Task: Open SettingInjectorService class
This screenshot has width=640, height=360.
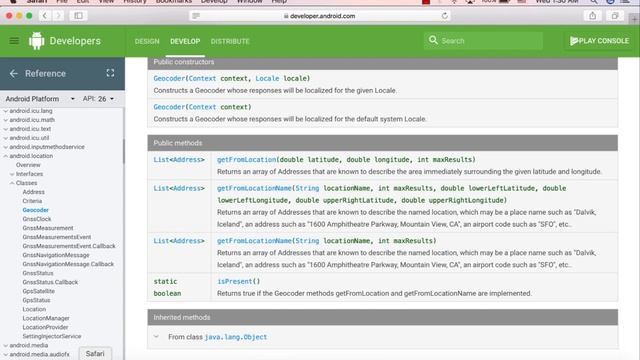Action: pos(52,336)
